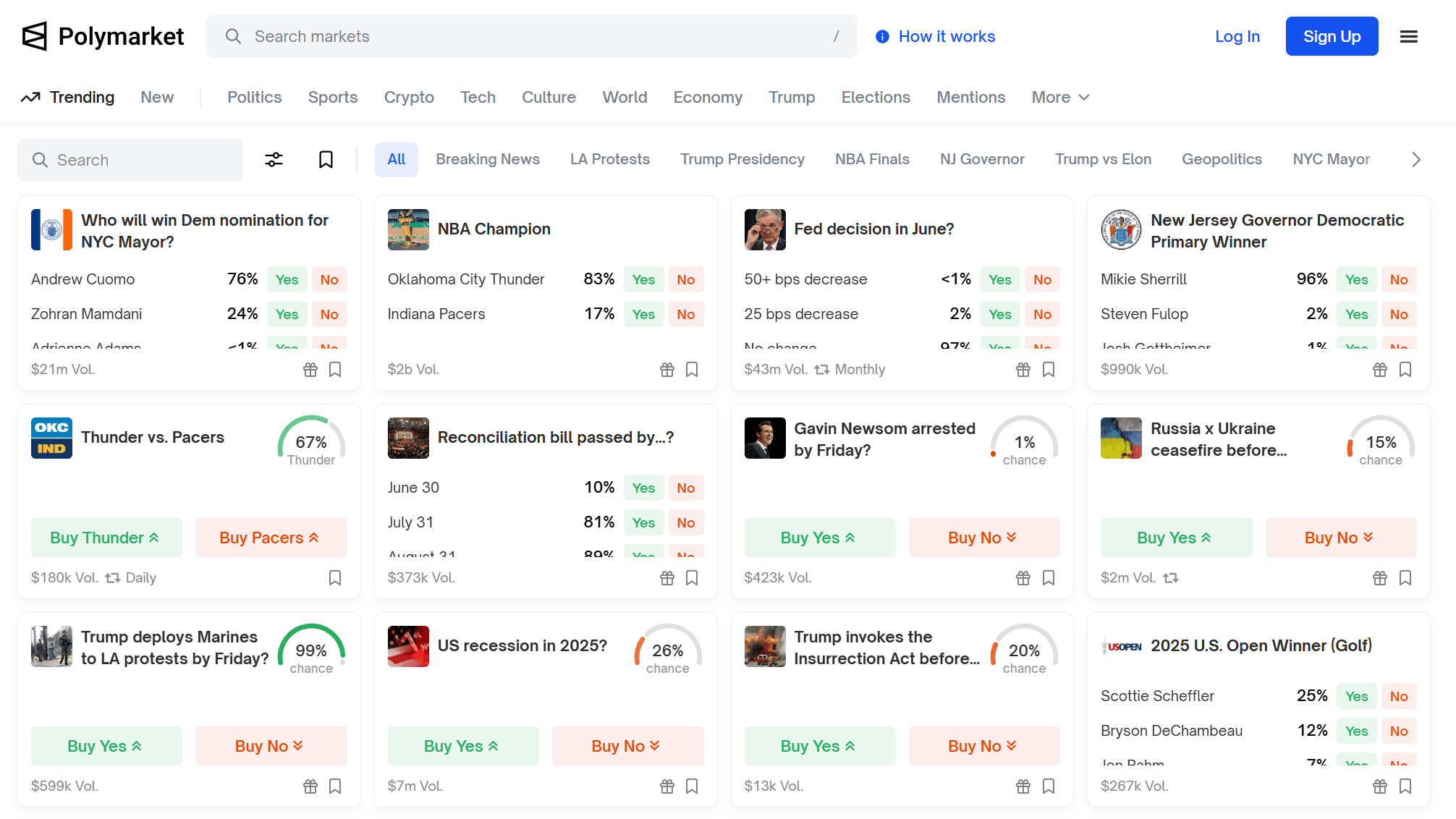Open the Crypto category
1456x819 pixels.
point(409,97)
